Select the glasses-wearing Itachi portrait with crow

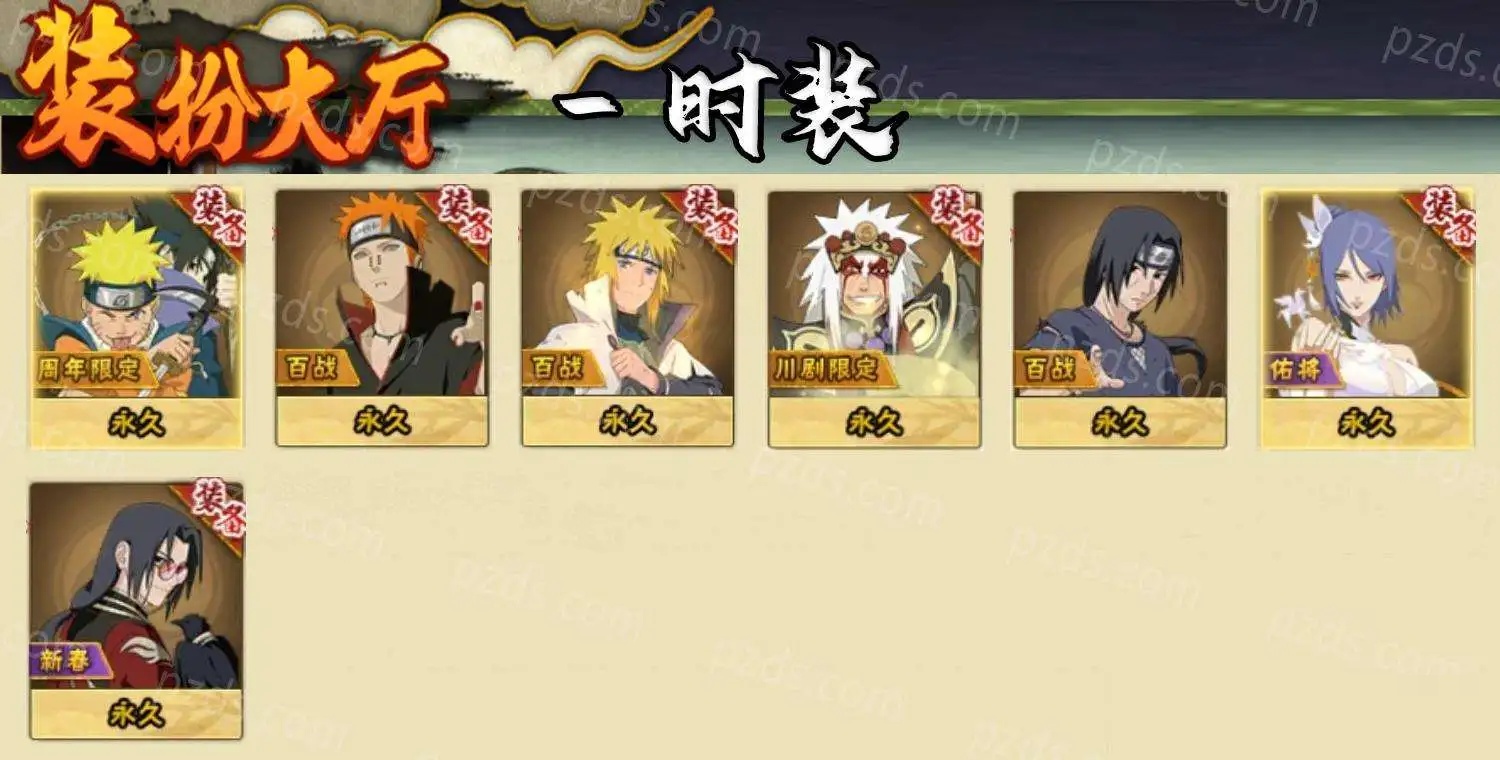136,586
